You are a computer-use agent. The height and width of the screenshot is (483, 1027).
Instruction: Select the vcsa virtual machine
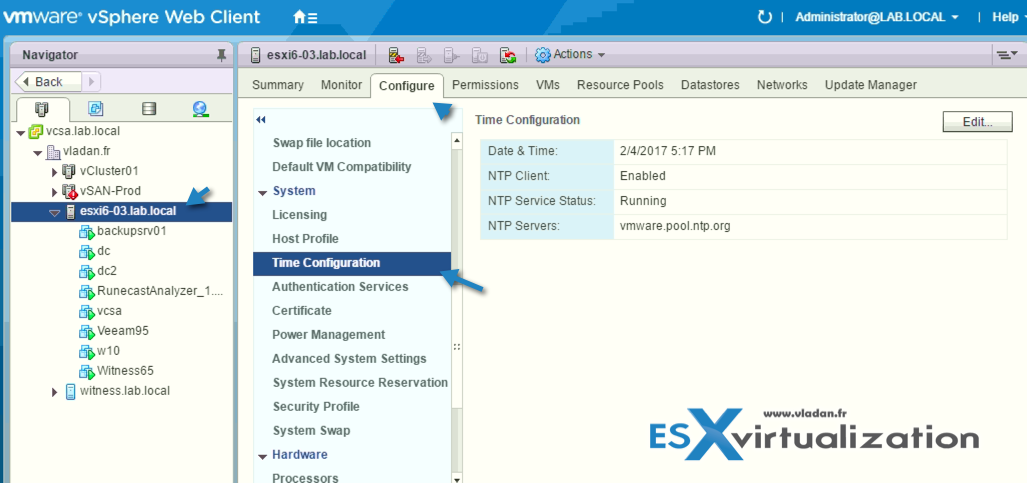(x=109, y=311)
